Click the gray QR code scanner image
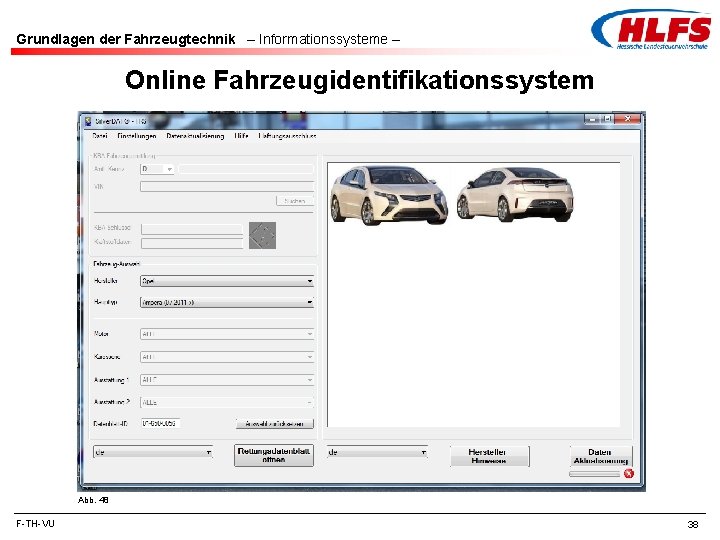 pyautogui.click(x=263, y=235)
